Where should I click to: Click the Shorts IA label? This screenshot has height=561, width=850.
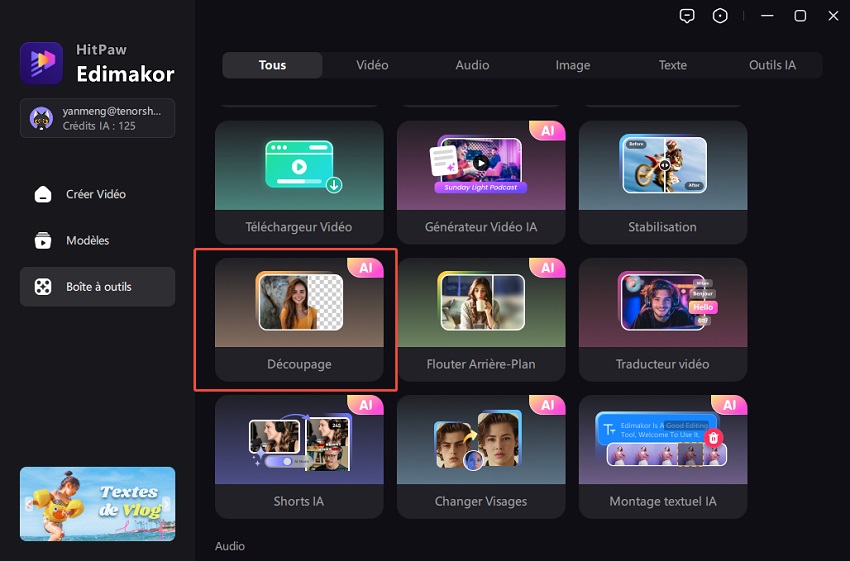(x=299, y=501)
